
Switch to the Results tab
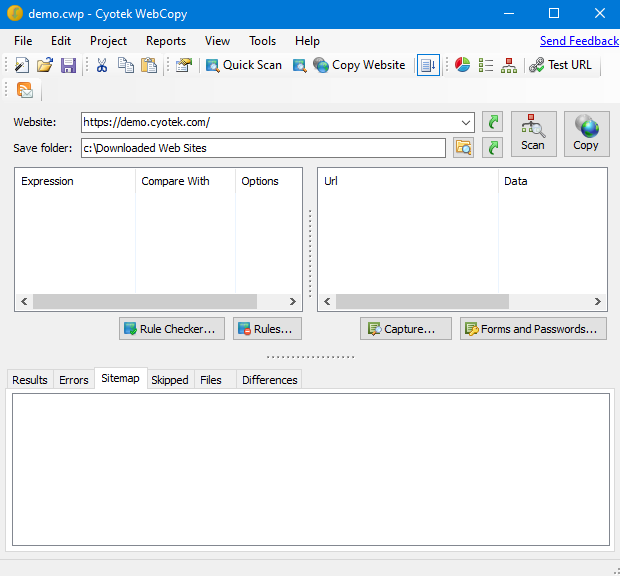pos(30,380)
